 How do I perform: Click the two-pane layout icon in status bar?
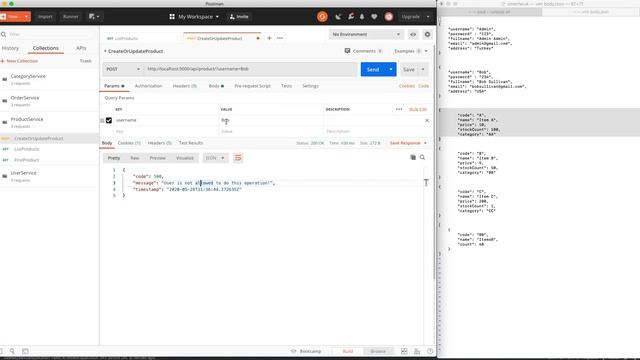[x=404, y=351]
